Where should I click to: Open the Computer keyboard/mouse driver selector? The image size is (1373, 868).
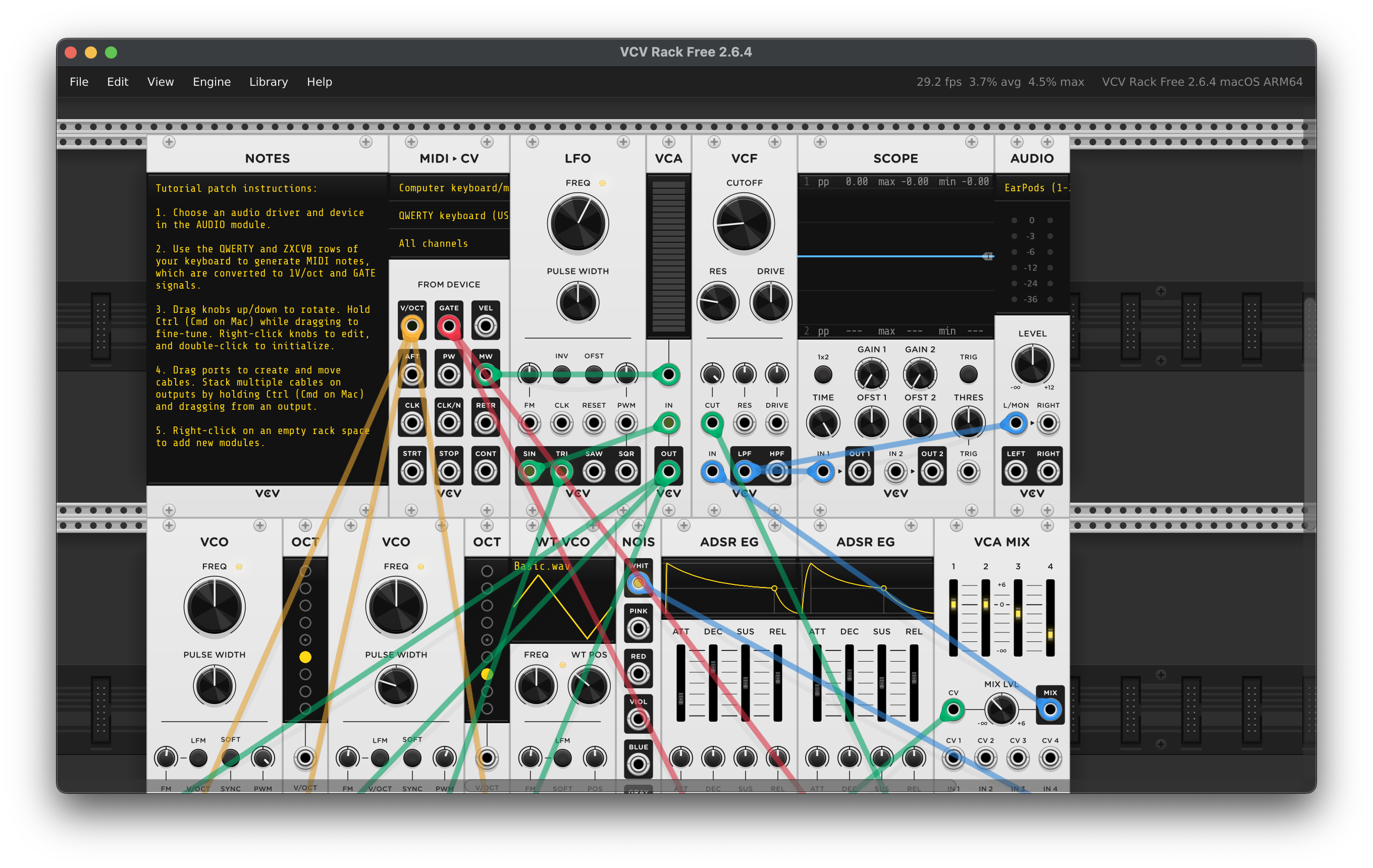(x=450, y=188)
